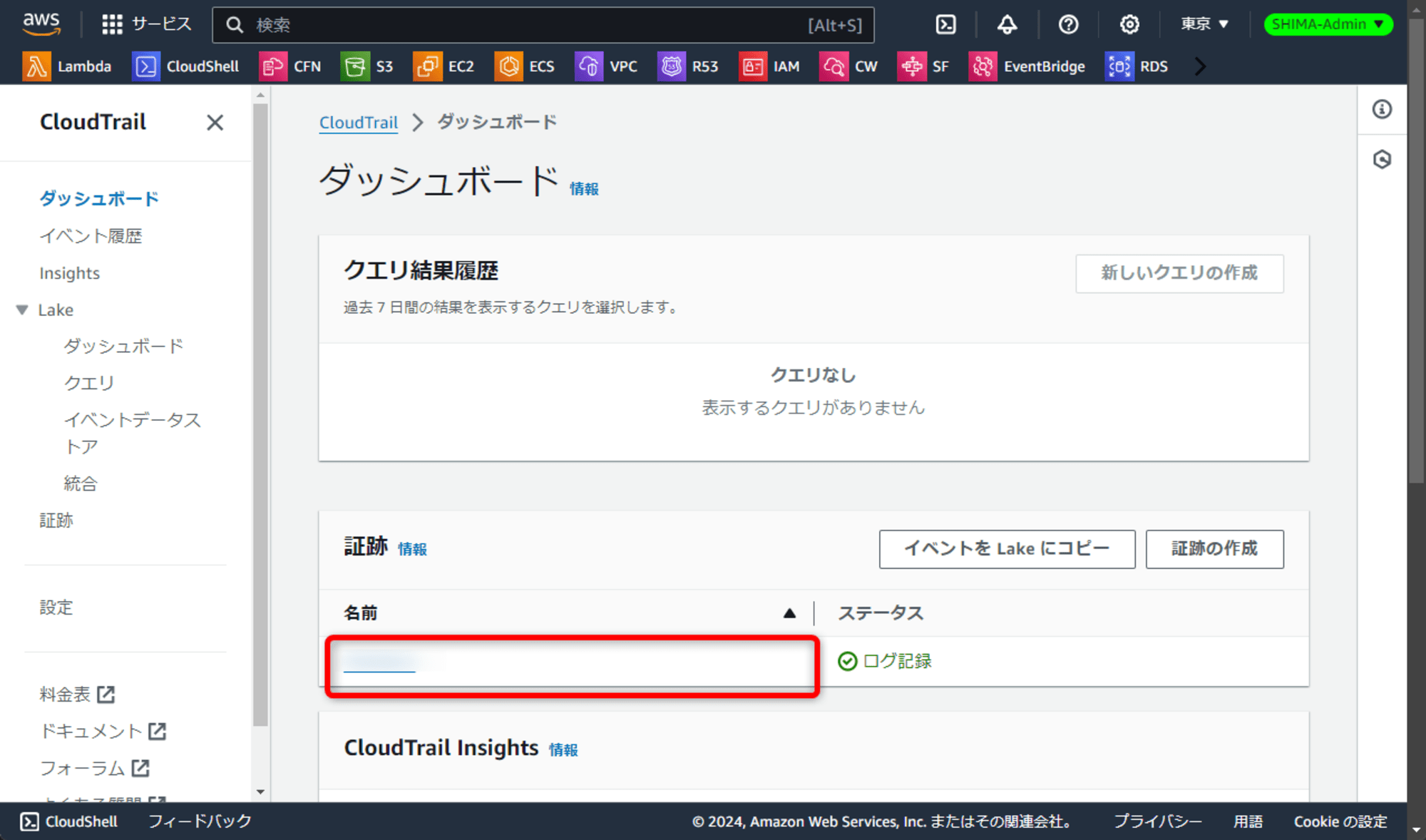Open the trail name link in table
Screen dimensions: 1426x840
[379, 662]
